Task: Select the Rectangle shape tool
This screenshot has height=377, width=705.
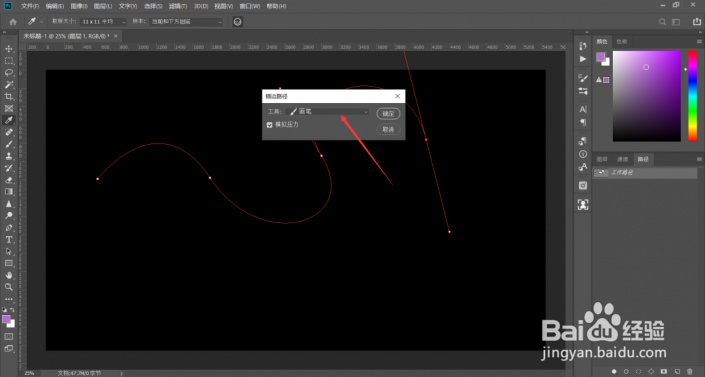Action: coord(9,263)
